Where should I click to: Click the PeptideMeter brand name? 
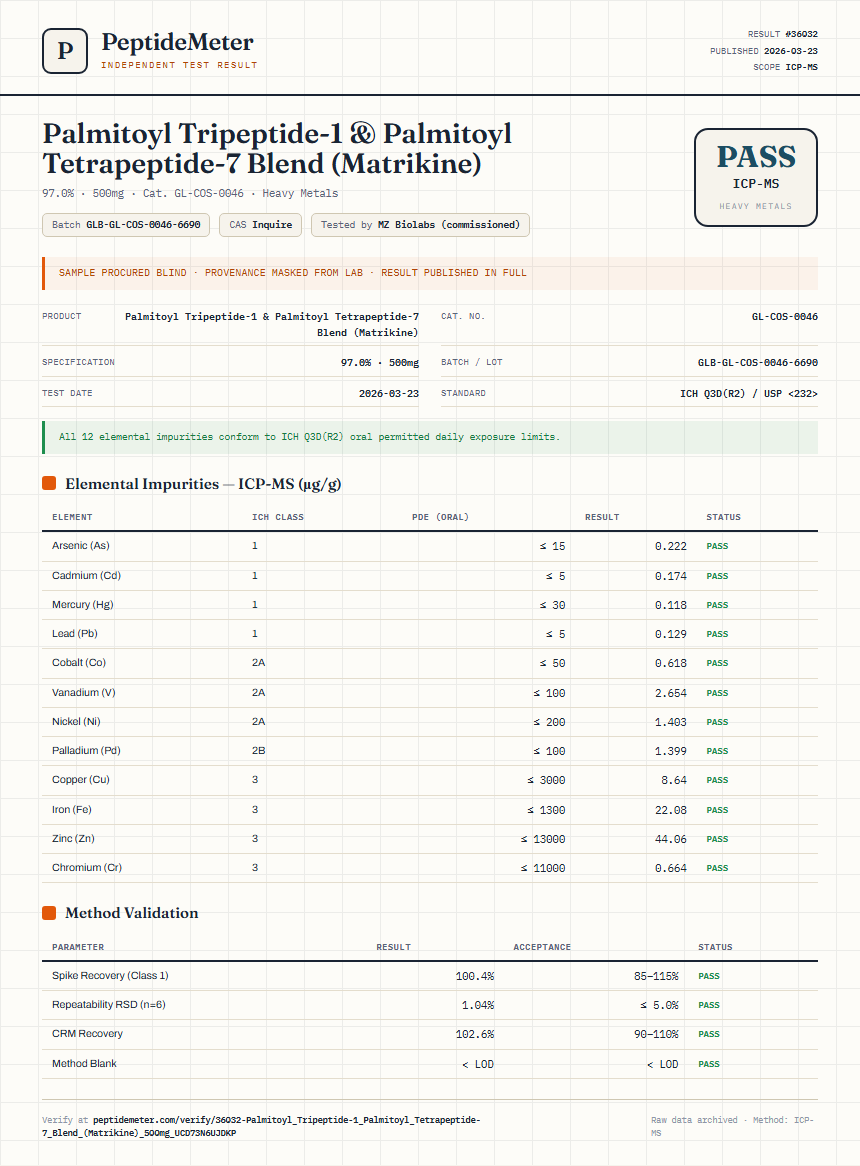(x=178, y=42)
